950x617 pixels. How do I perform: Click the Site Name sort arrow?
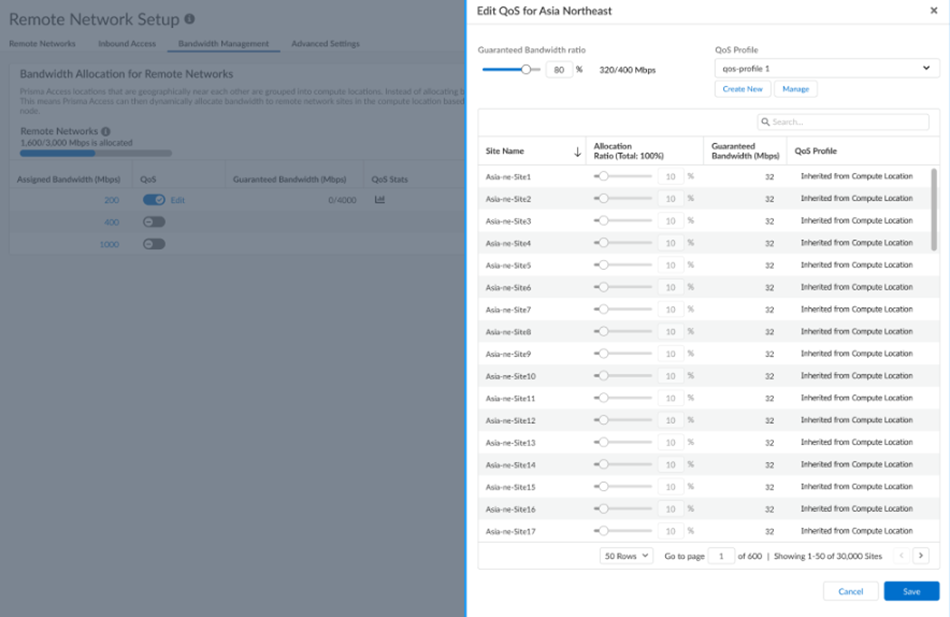(577, 152)
